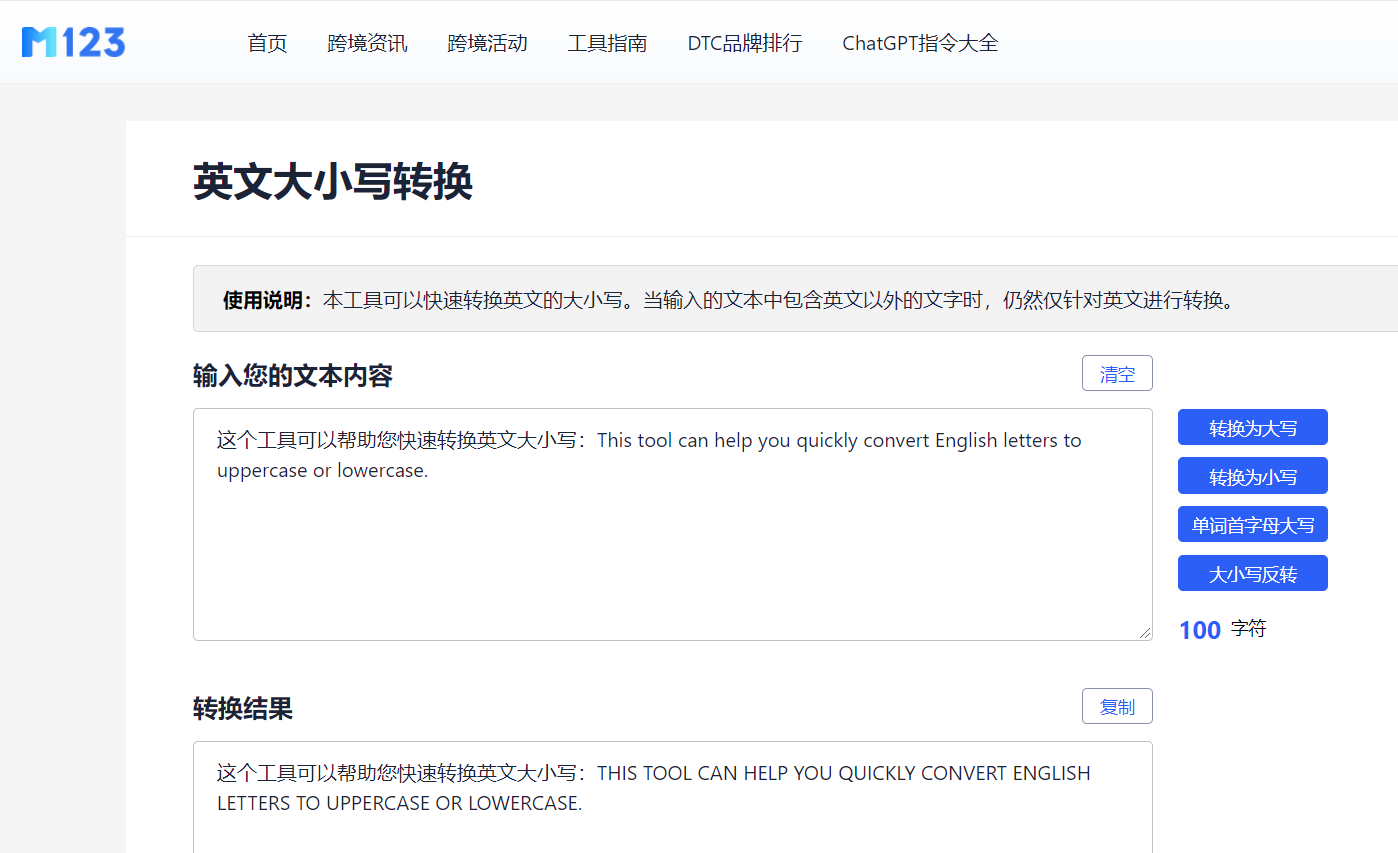
Task: Click the textarea resize handle at bottom-right corner
Action: coord(1146,633)
